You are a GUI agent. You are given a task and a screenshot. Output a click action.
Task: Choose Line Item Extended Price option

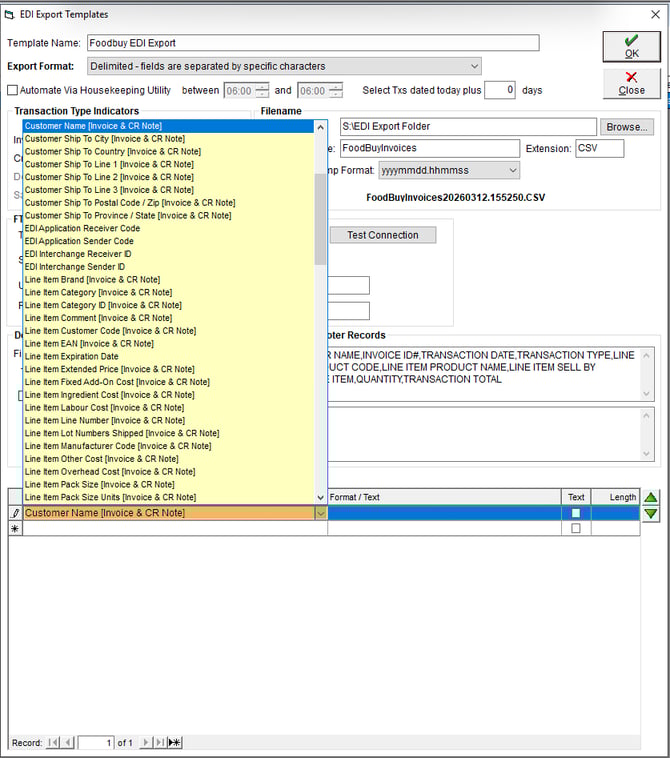click(168, 369)
